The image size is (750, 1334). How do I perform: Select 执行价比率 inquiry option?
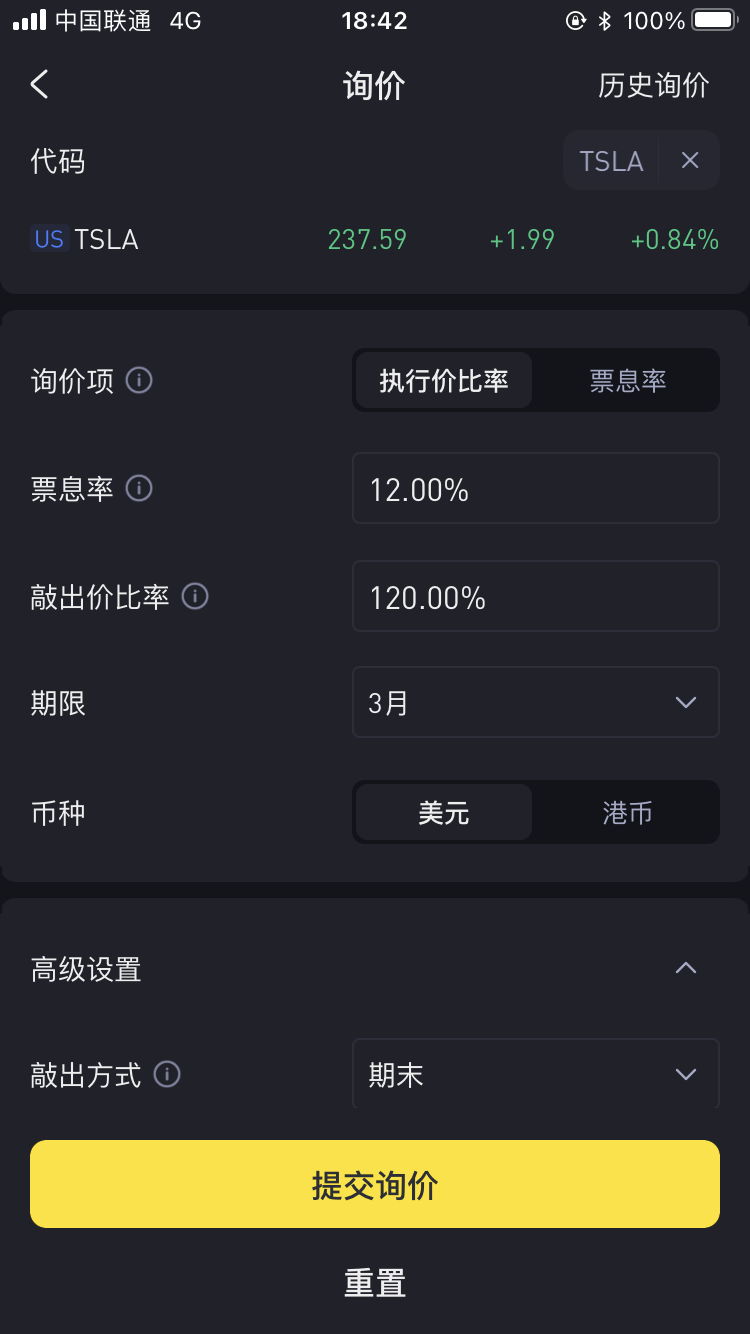(x=444, y=380)
